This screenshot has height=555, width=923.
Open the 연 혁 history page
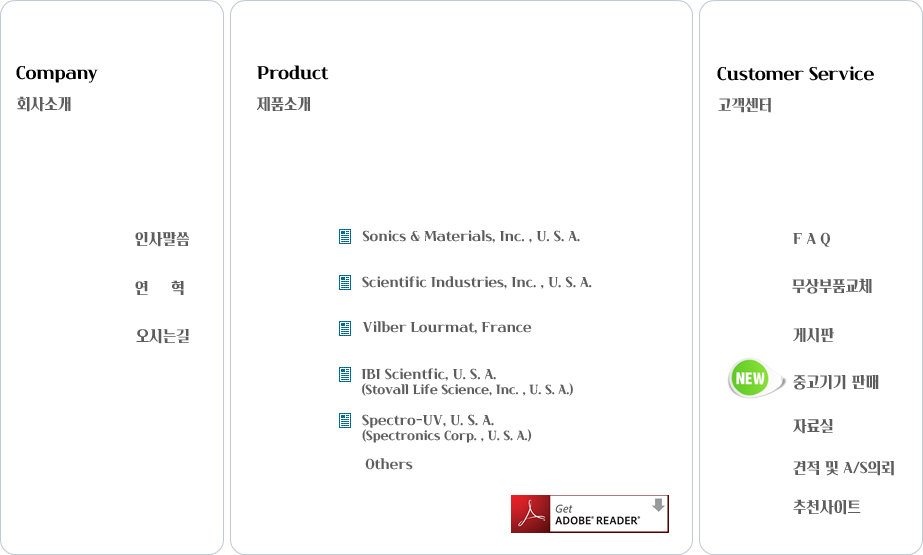[x=160, y=287]
